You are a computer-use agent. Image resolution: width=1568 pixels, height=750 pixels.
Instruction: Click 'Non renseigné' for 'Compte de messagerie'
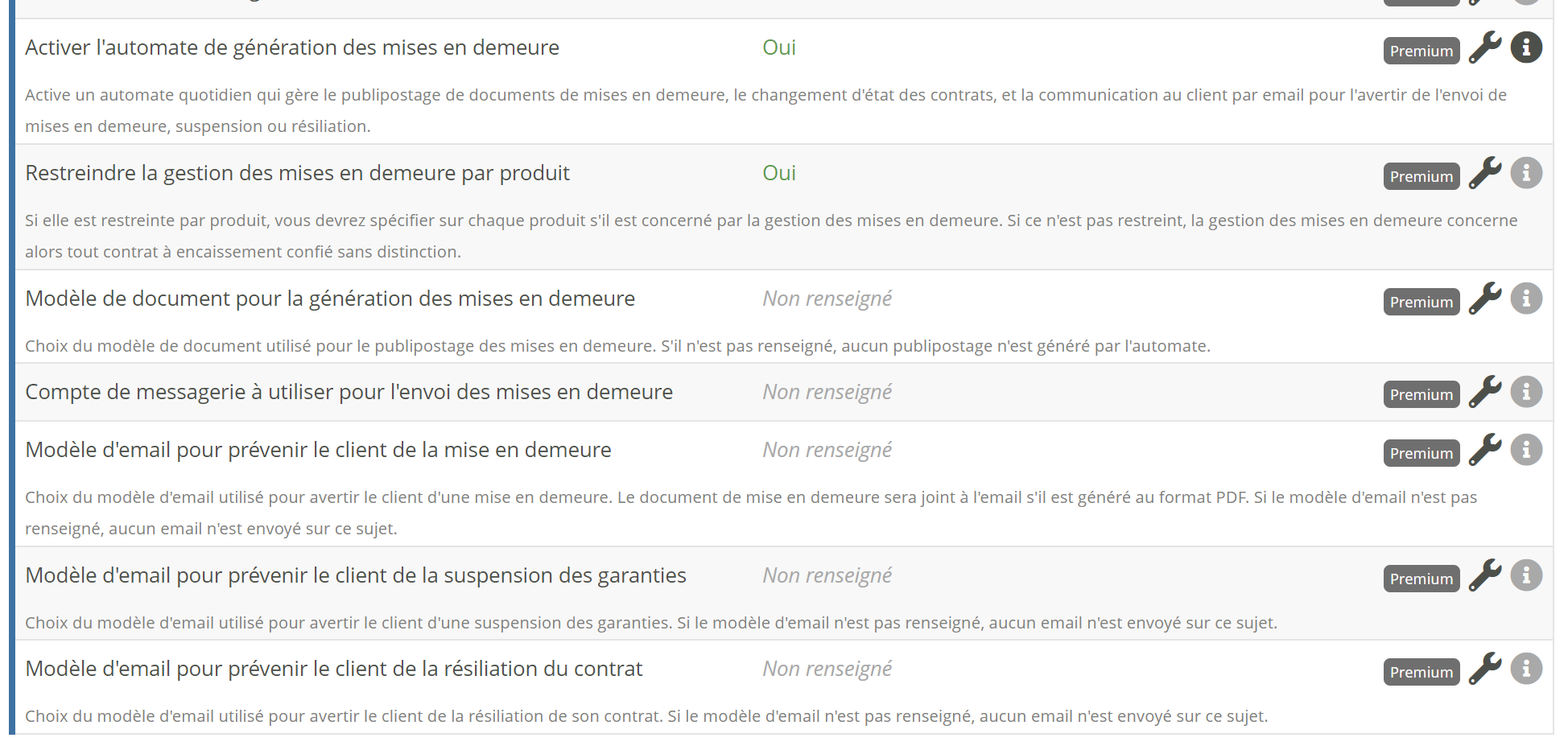(827, 392)
